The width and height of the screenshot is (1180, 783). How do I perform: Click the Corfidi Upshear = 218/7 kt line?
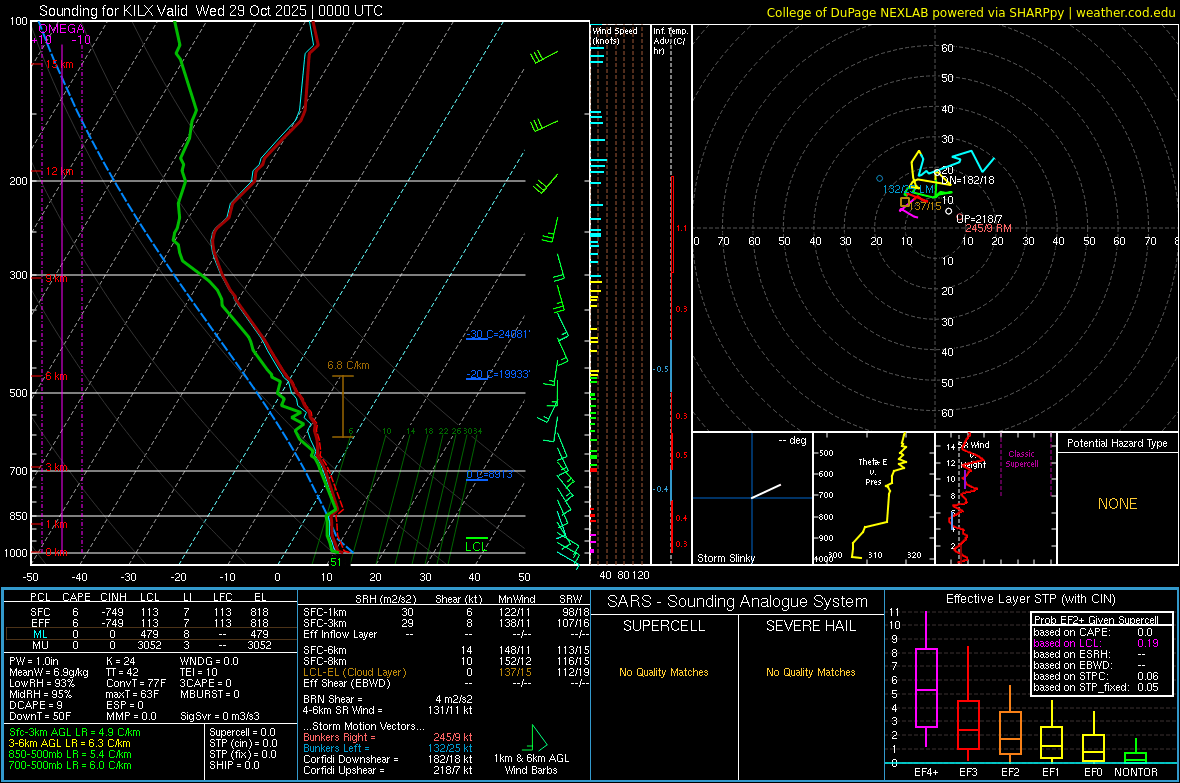(x=388, y=770)
